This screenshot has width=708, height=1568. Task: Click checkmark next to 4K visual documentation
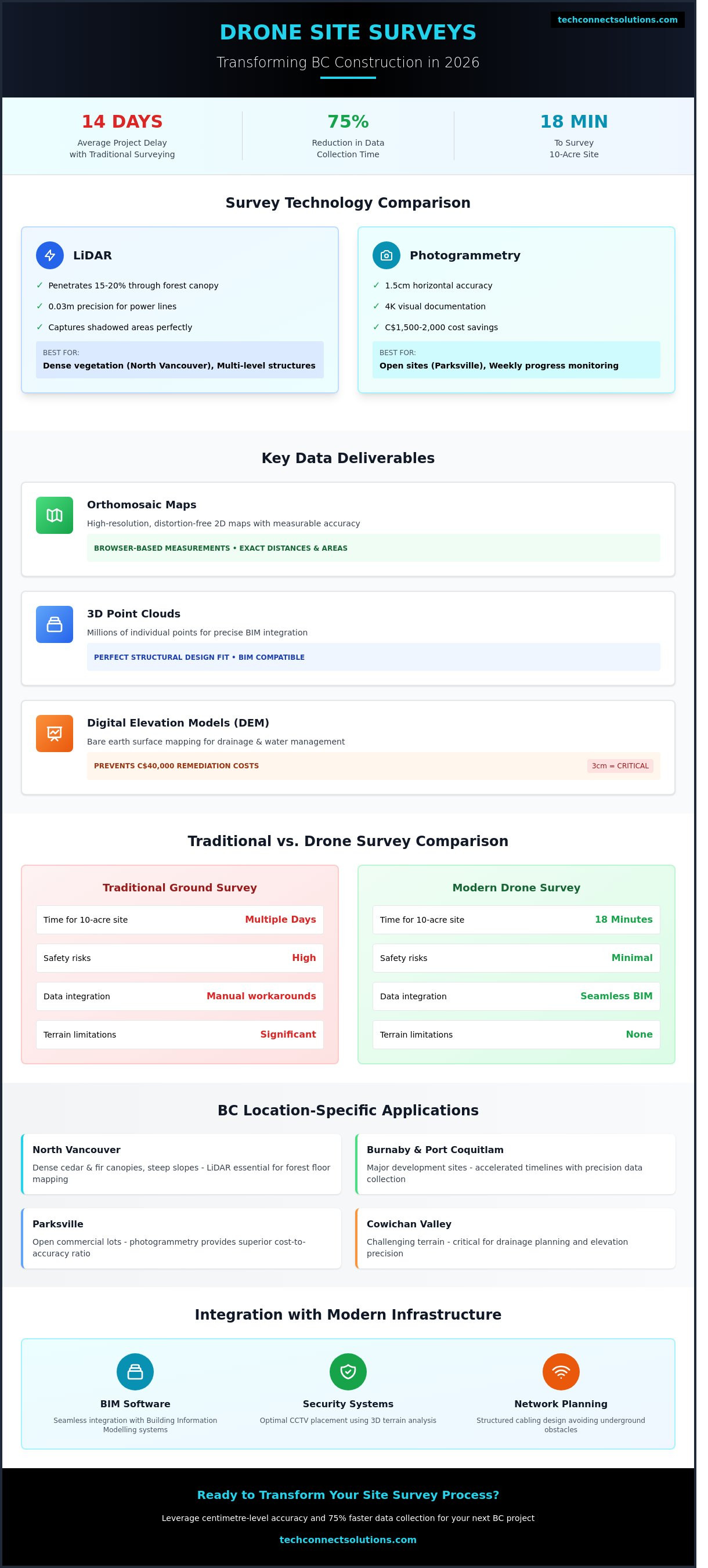(x=376, y=306)
